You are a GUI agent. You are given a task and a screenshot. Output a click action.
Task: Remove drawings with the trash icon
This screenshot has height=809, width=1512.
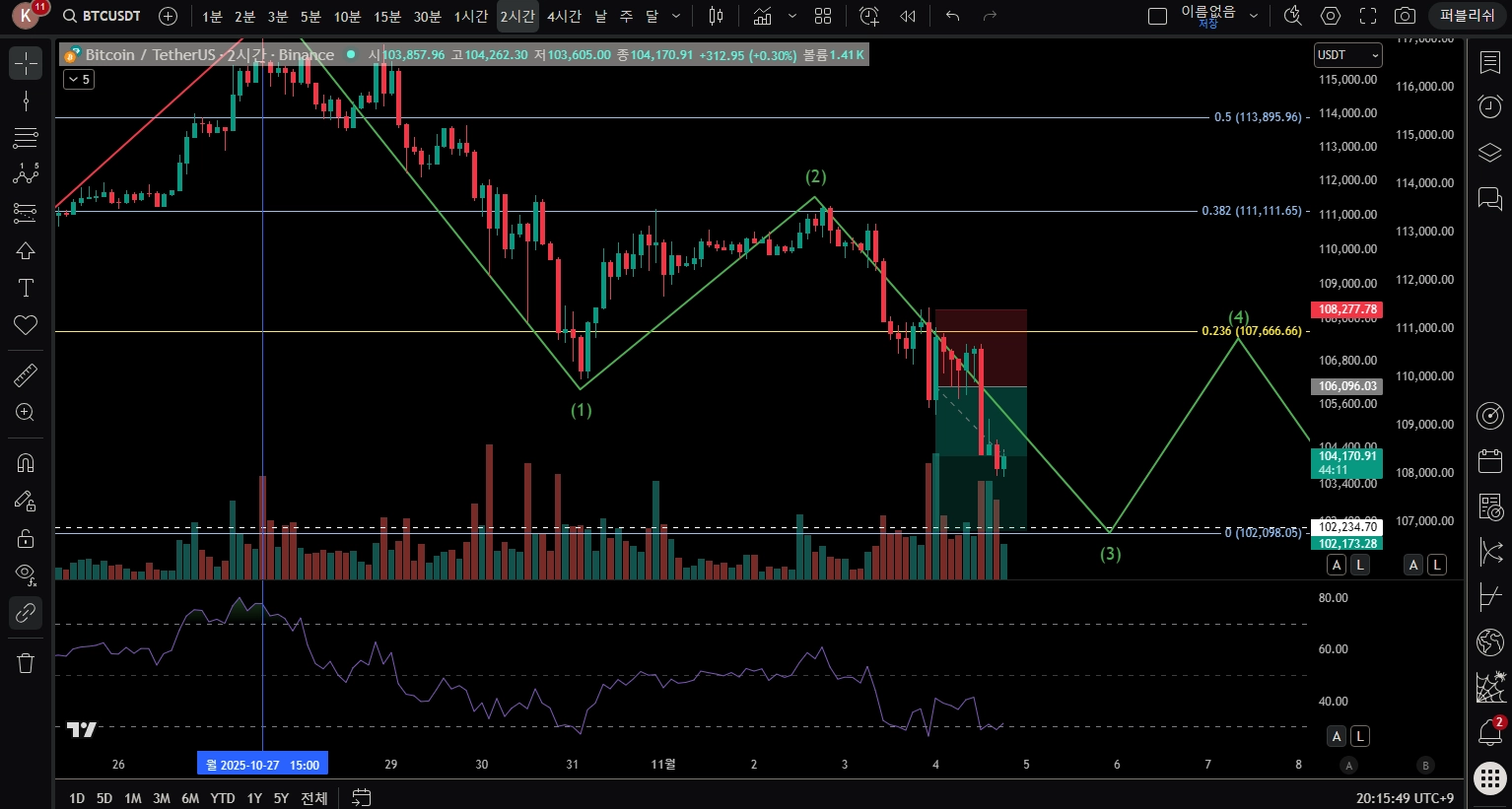coord(26,662)
